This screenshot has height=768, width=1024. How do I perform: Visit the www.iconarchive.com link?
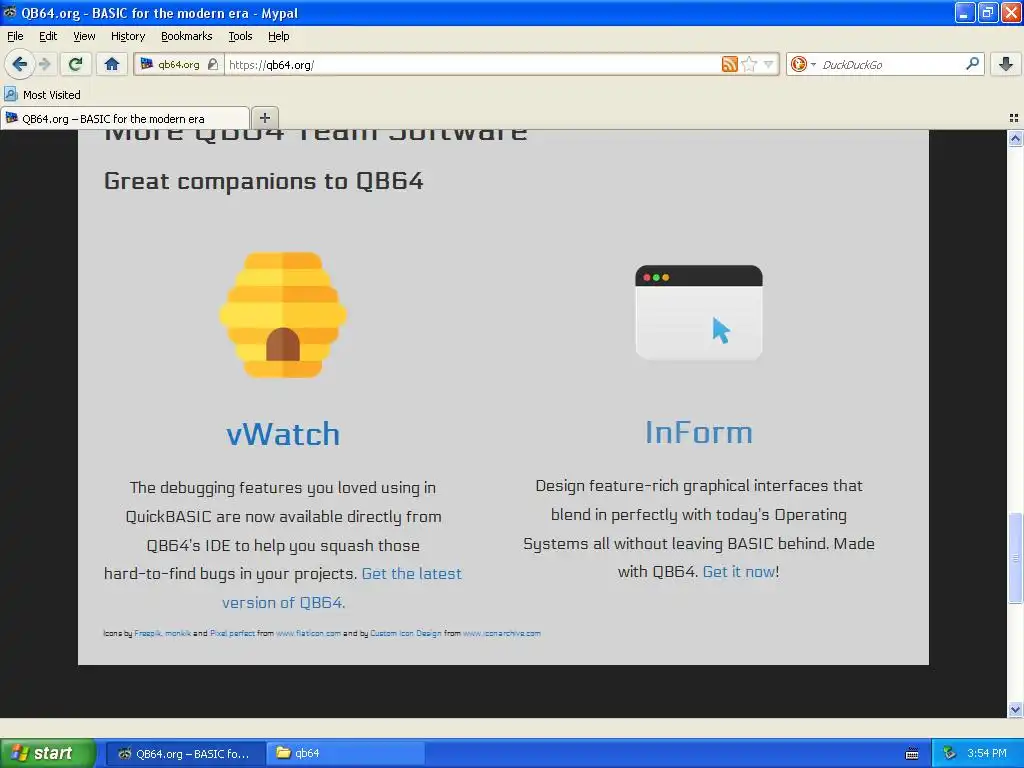[x=502, y=633]
